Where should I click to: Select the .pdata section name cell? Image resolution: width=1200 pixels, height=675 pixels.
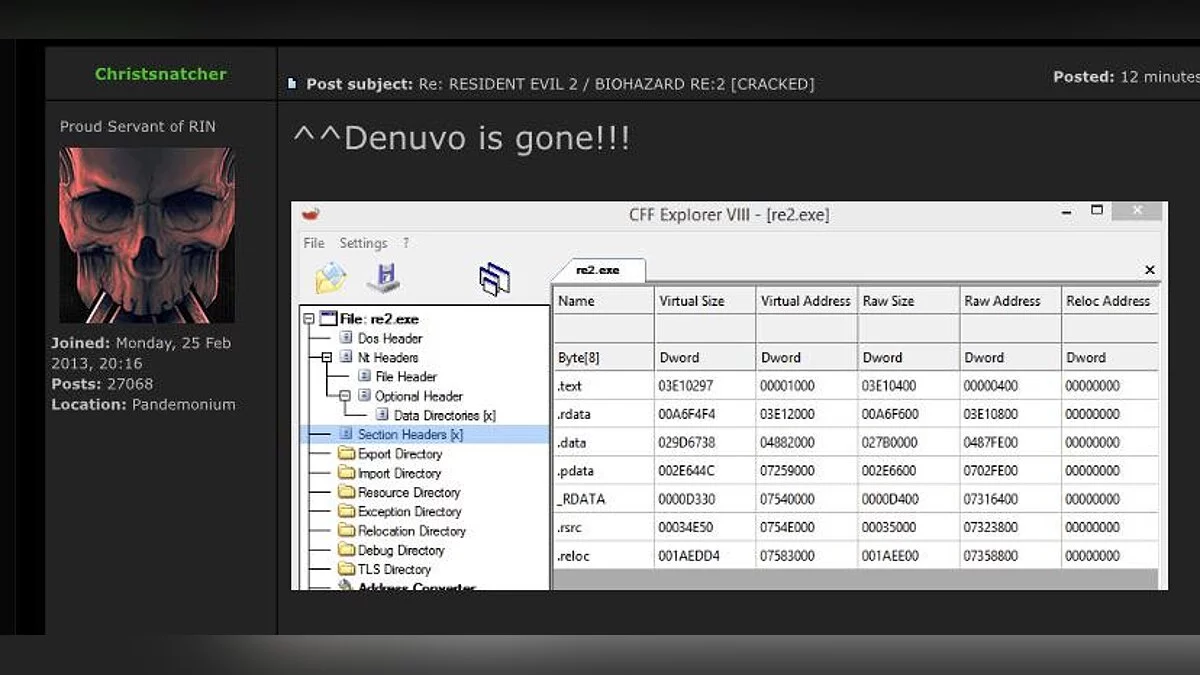tap(604, 470)
